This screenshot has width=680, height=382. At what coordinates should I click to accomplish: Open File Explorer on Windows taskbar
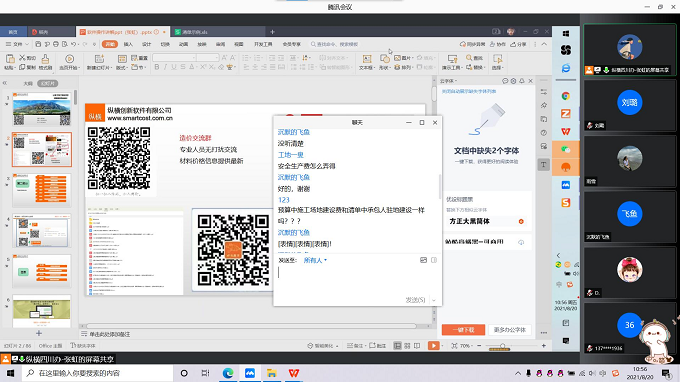pos(271,373)
